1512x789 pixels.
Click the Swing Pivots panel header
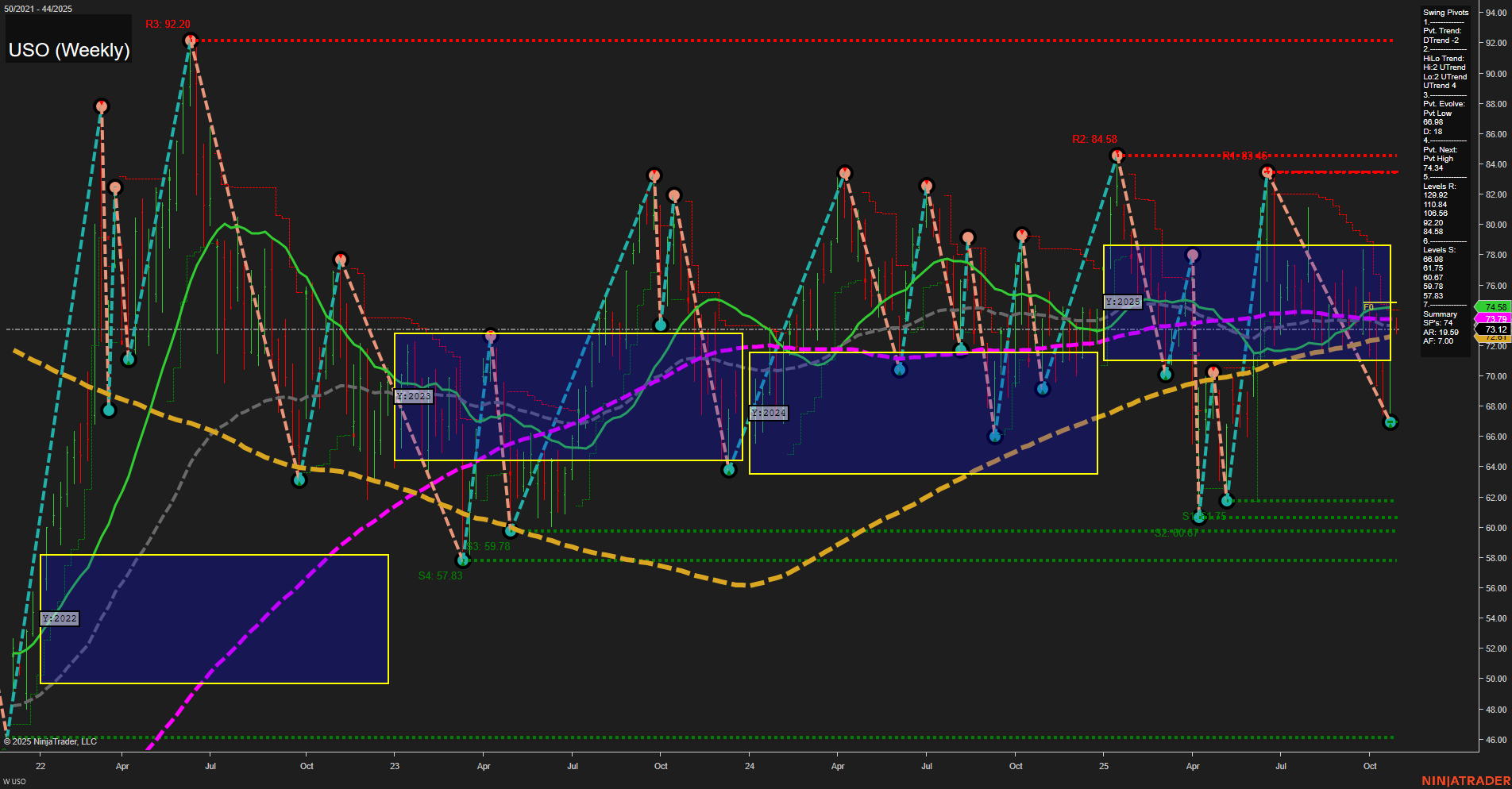[1446, 13]
